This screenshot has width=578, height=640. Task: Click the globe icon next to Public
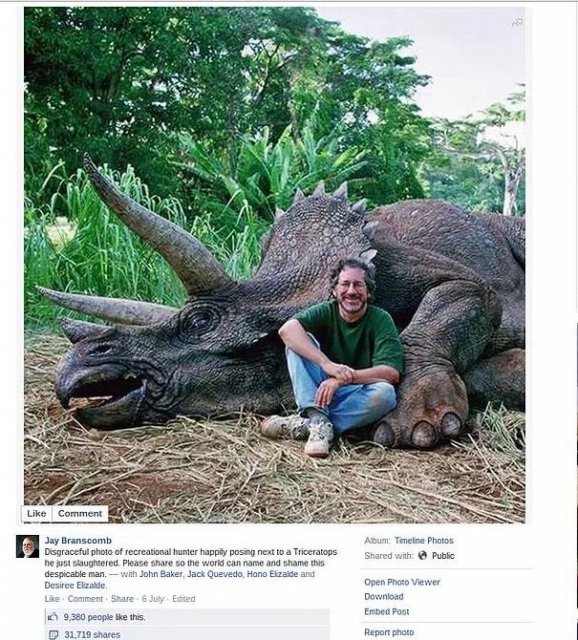(423, 556)
